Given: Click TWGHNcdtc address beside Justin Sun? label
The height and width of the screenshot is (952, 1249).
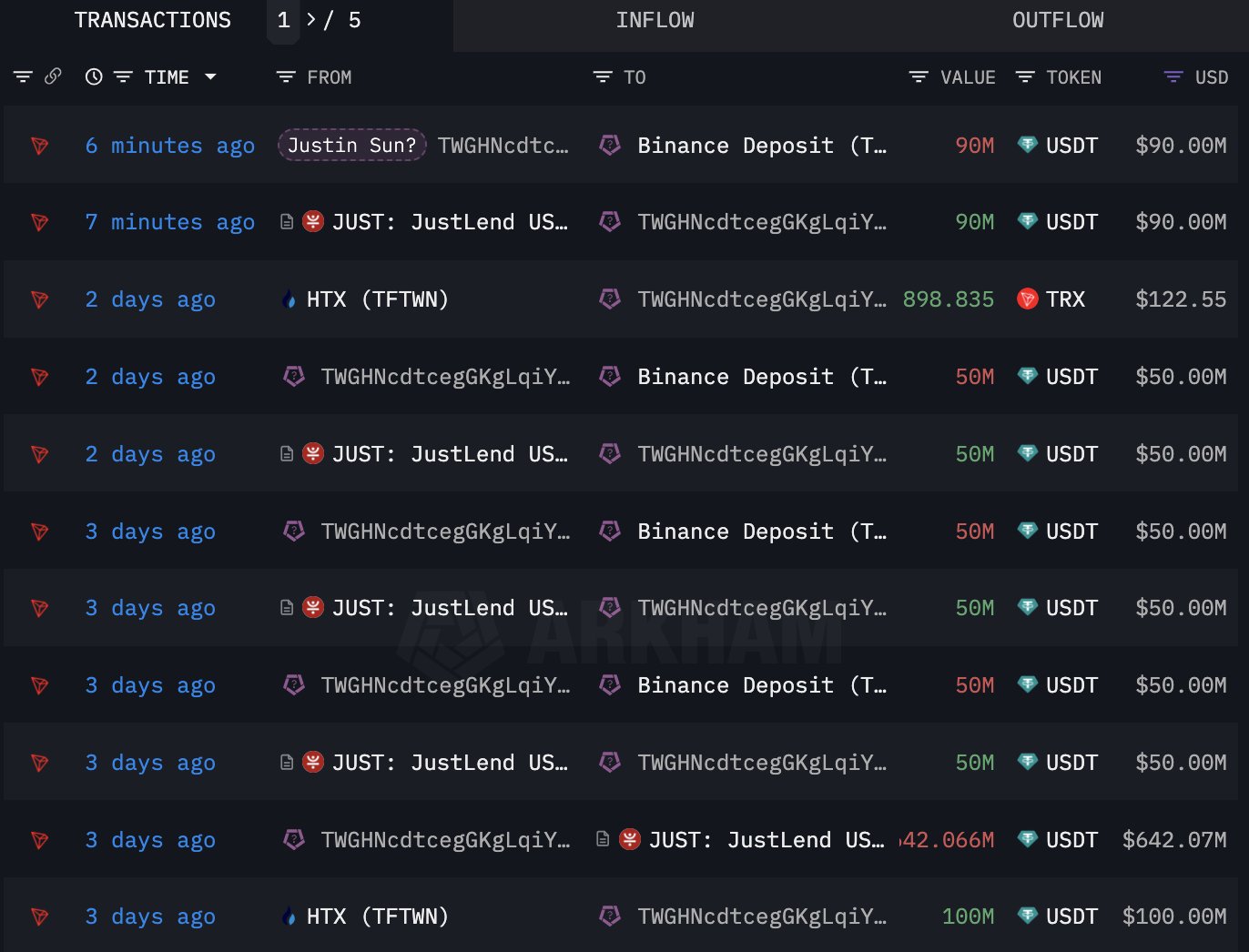Looking at the screenshot, I should (503, 146).
